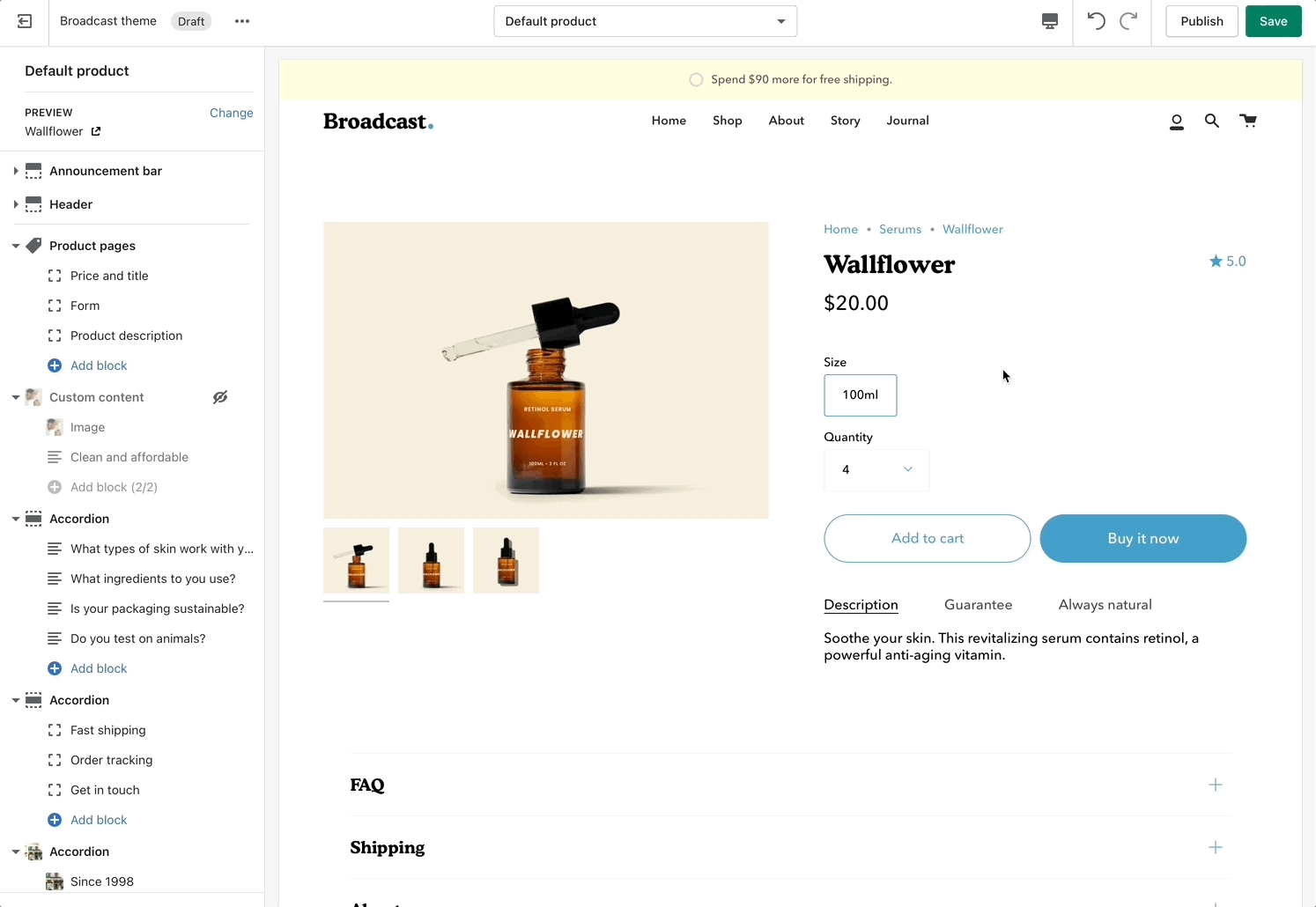Screen dimensions: 1316x907
Task: Click the undo arrow icon
Action: point(1096,21)
